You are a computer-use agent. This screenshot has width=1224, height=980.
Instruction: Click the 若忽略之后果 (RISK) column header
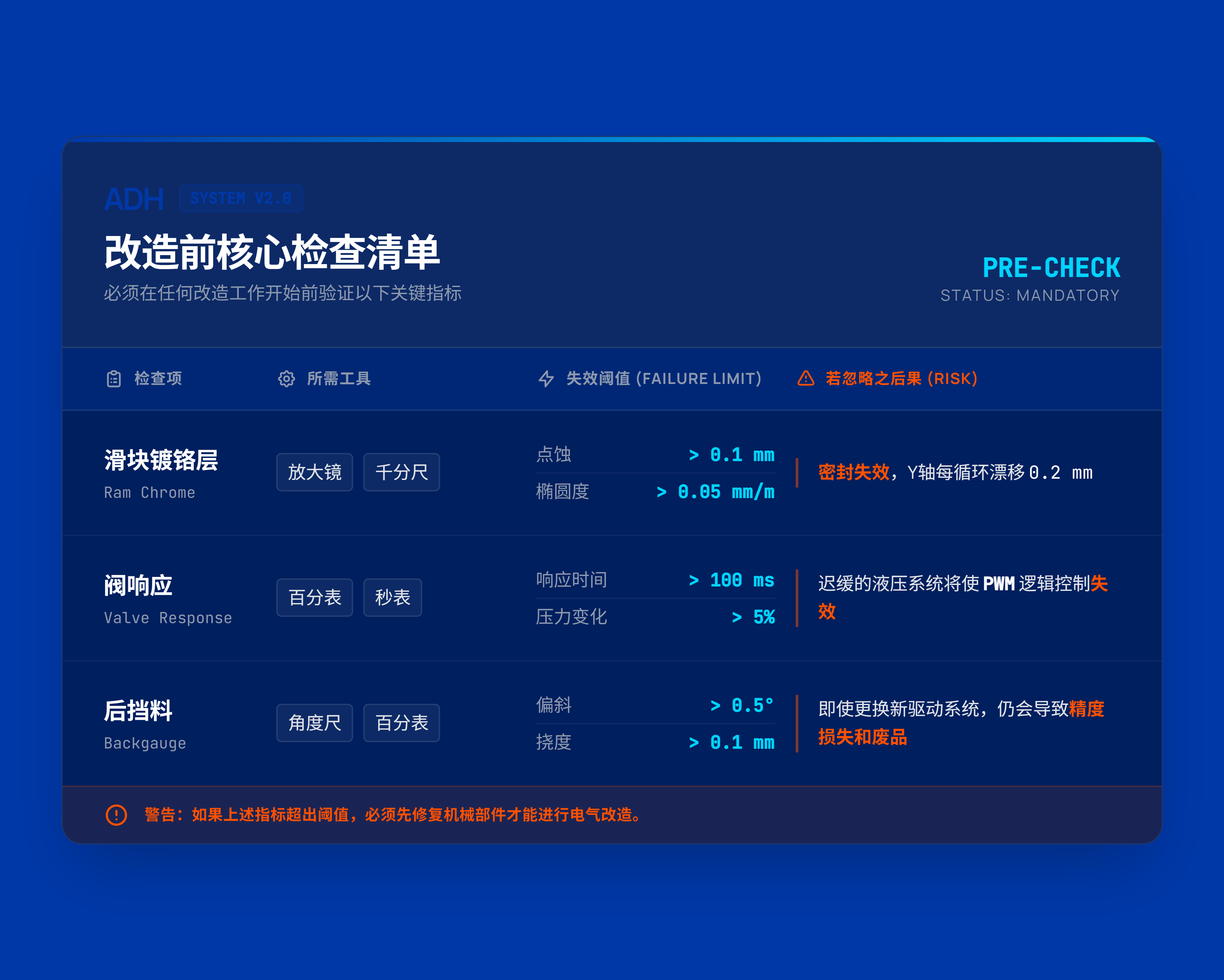click(901, 379)
